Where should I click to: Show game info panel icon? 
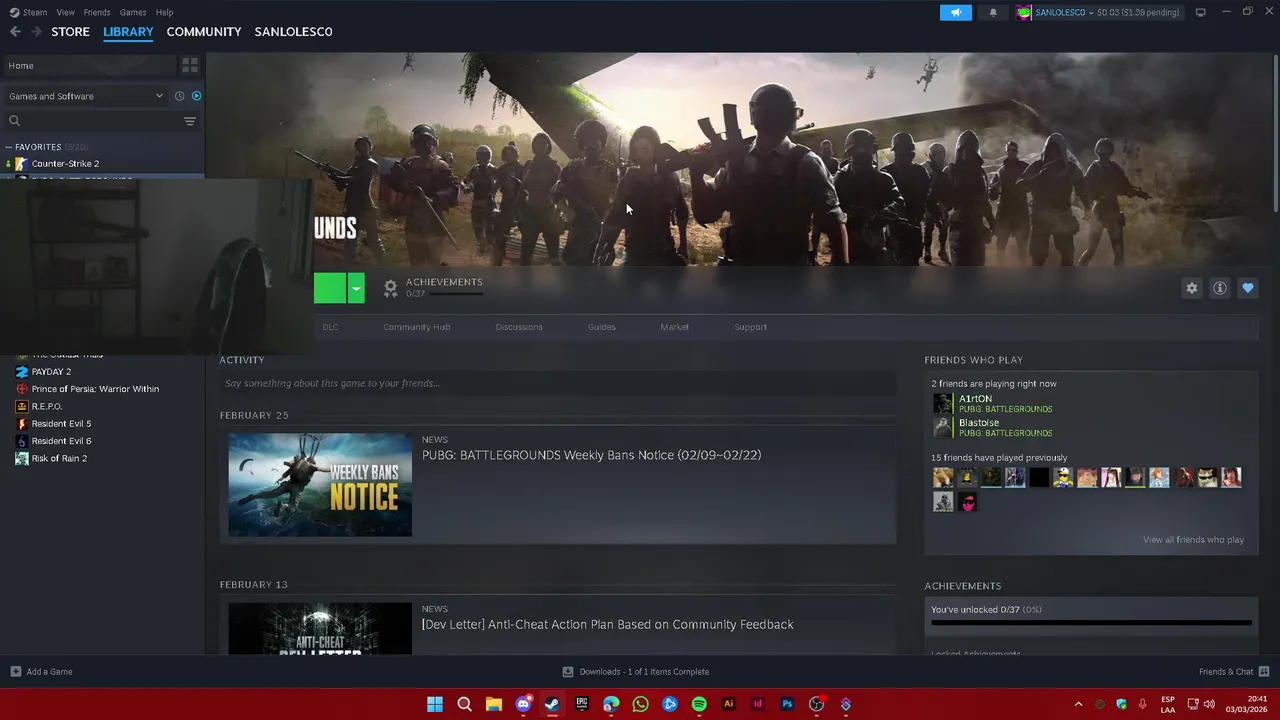coord(1220,288)
